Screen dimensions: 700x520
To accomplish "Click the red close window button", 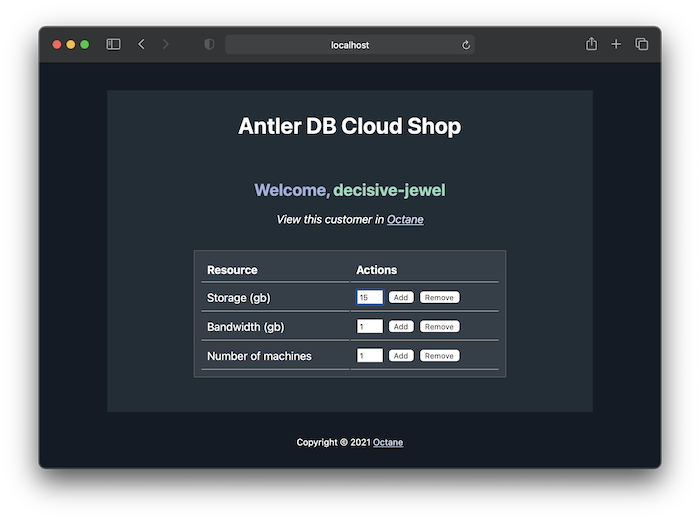I will pyautogui.click(x=57, y=45).
